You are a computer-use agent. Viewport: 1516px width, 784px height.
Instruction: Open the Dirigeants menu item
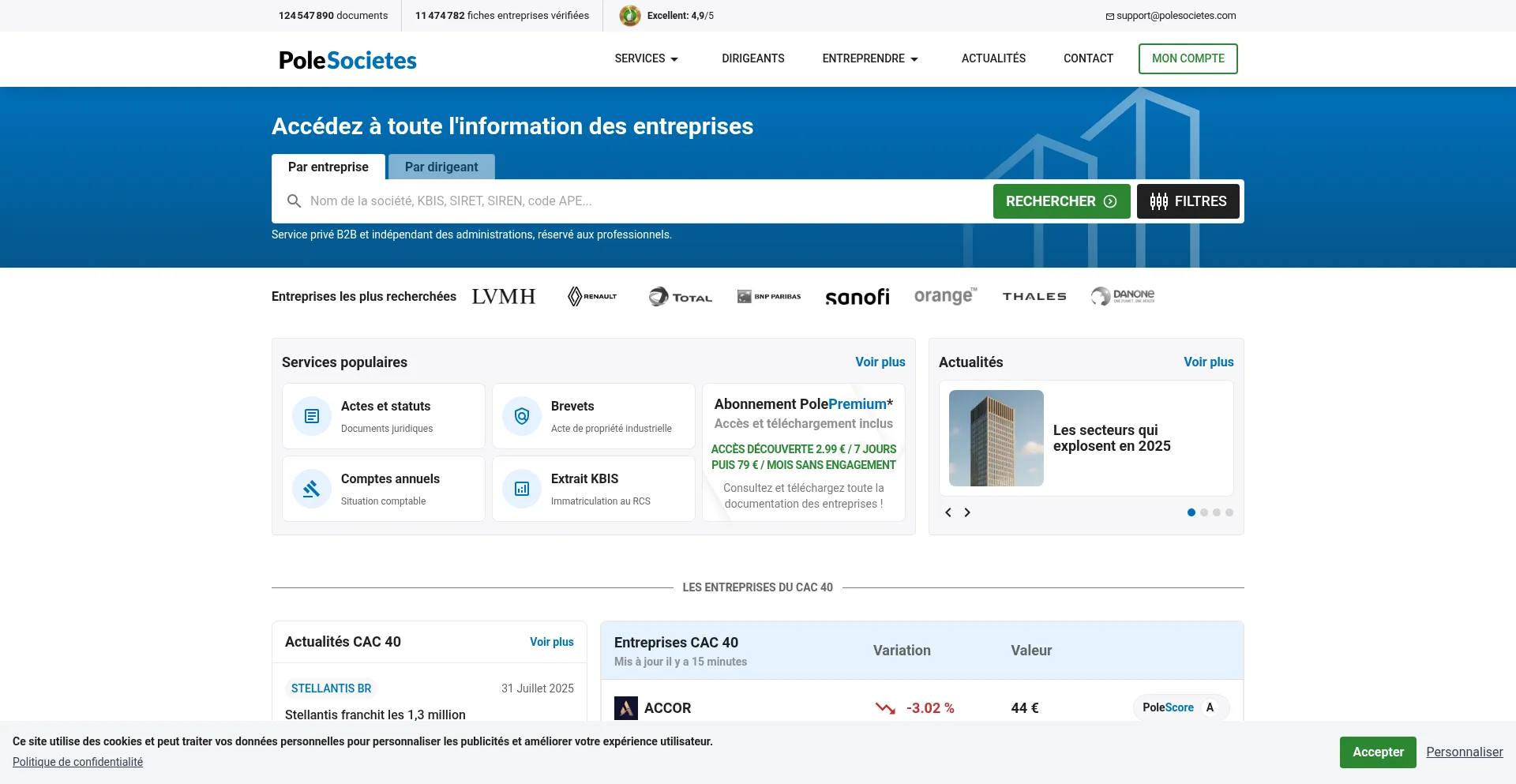pyautogui.click(x=752, y=58)
